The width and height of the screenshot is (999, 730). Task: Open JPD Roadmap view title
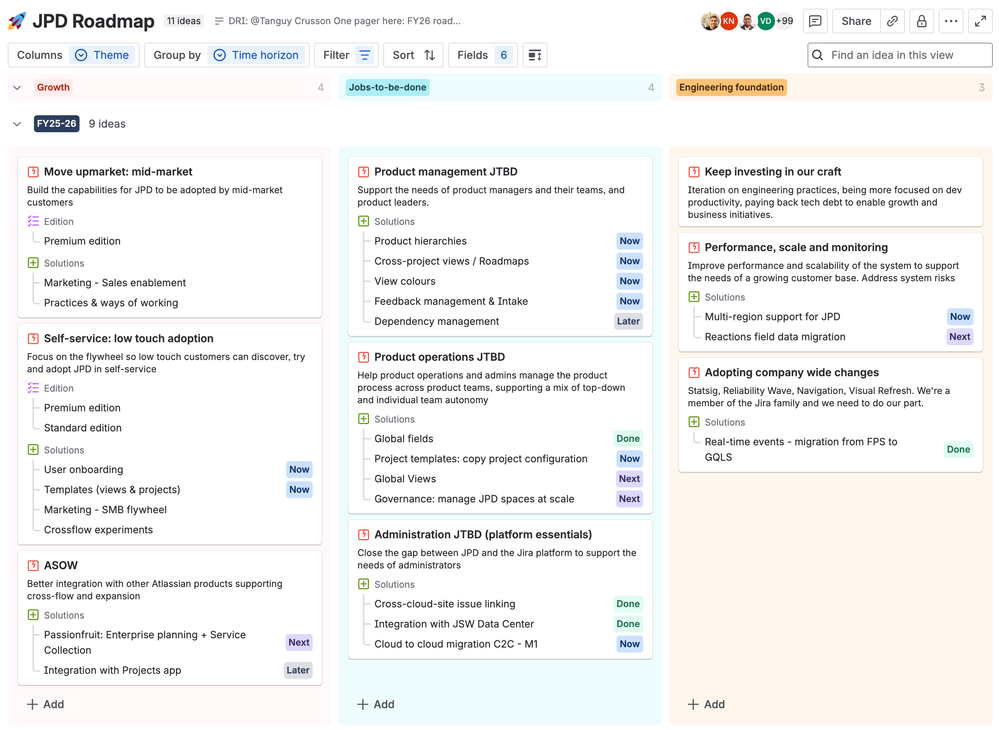(93, 21)
